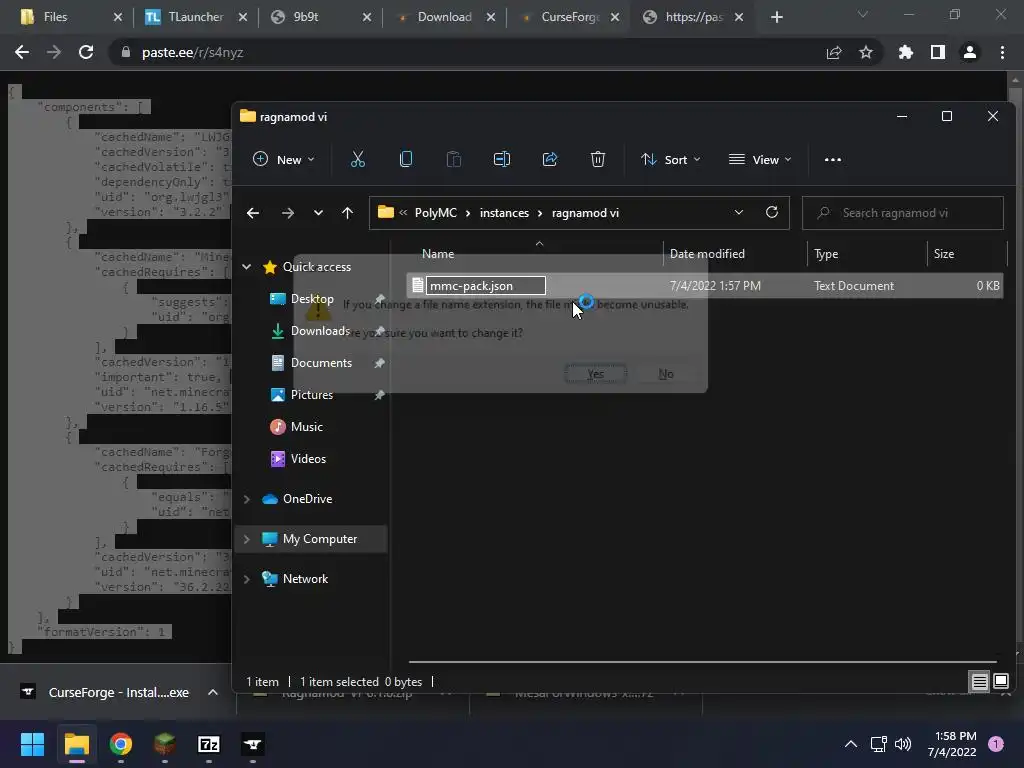Open the 7-Zip taskbar icon

click(x=208, y=744)
